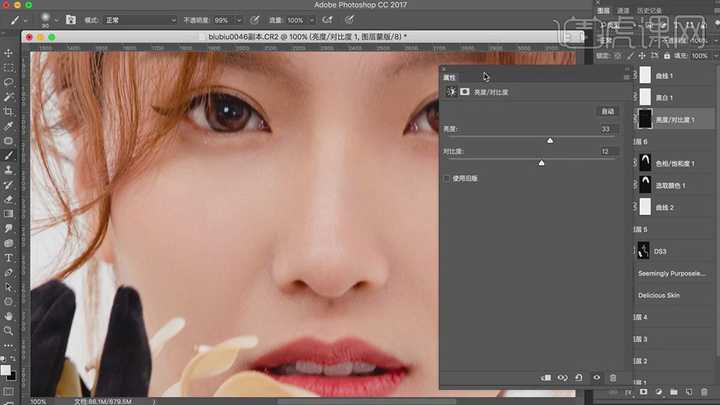Delete adjustment layer from Properties panel

pyautogui.click(x=613, y=377)
